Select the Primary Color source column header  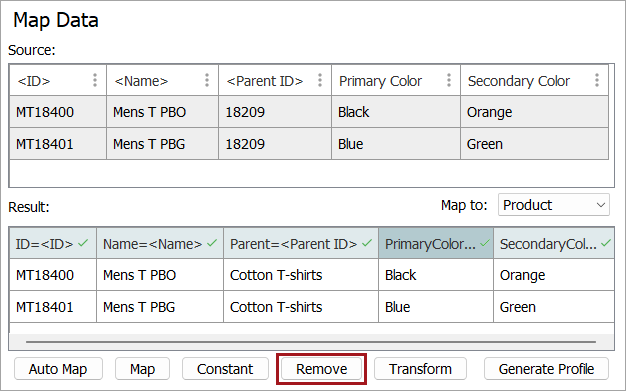click(396, 80)
